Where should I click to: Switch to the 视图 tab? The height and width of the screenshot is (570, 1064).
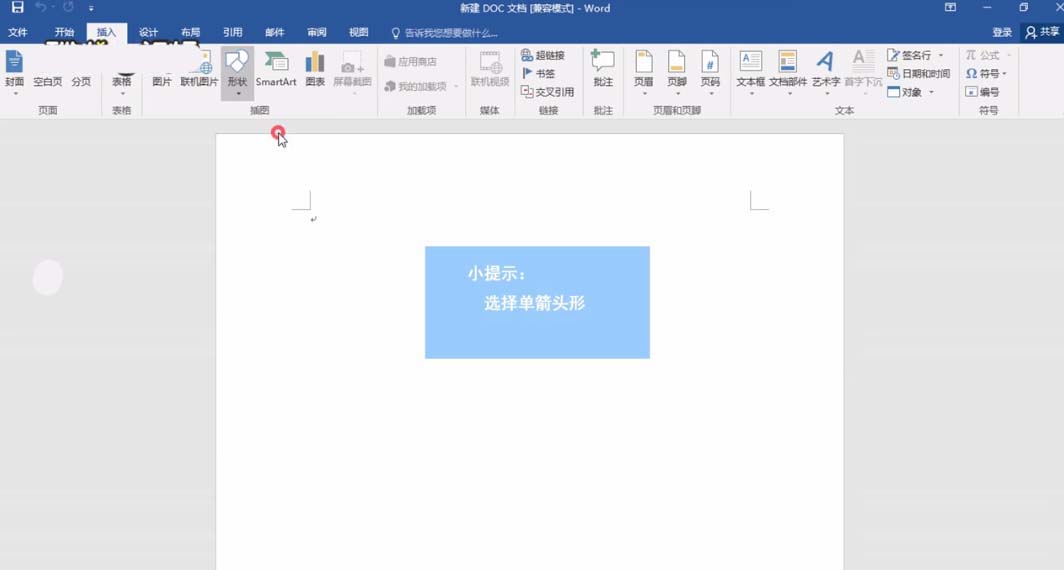pyautogui.click(x=359, y=33)
